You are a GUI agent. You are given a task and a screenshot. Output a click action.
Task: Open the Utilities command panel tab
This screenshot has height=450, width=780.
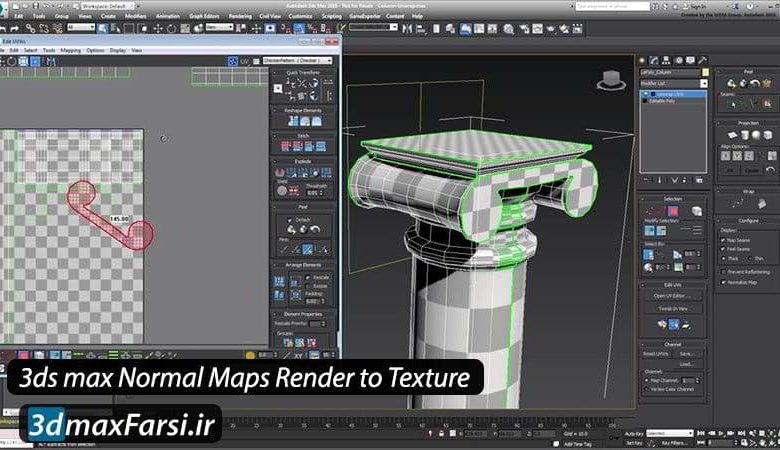tap(702, 60)
